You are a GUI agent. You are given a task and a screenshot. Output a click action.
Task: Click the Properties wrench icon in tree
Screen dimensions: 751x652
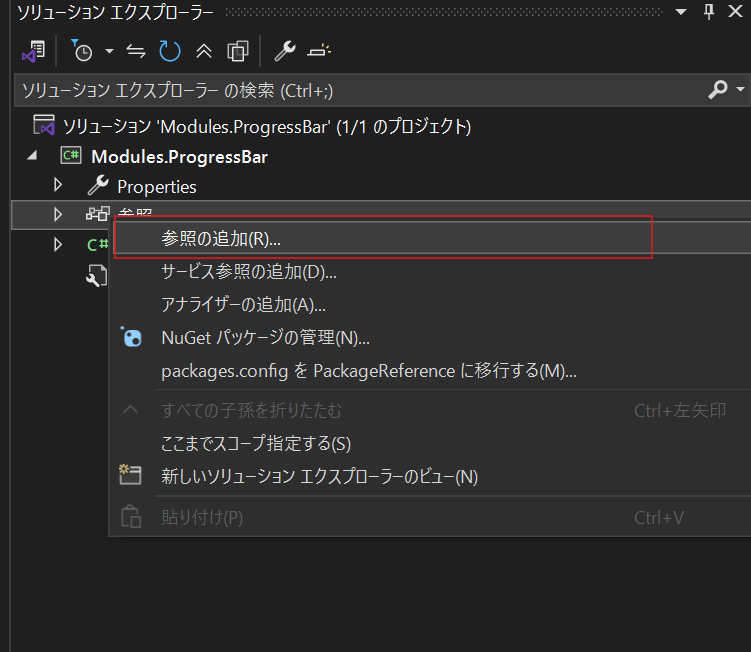pos(98,185)
